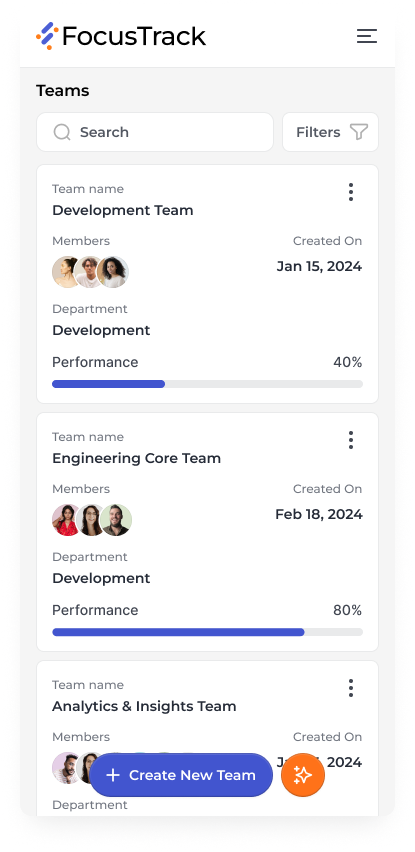The height and width of the screenshot is (852, 415).
Task: Click the Create New Team button
Action: point(181,775)
